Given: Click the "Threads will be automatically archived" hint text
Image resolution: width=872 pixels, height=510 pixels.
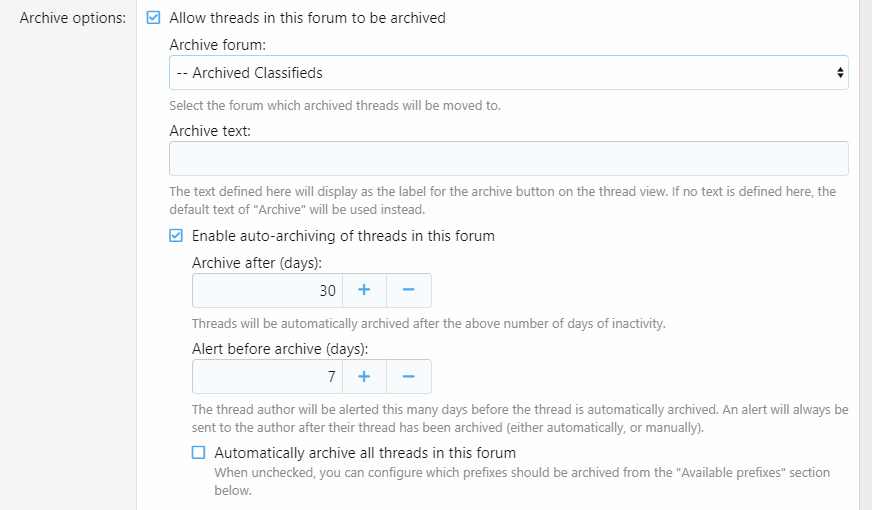Looking at the screenshot, I should [x=429, y=323].
